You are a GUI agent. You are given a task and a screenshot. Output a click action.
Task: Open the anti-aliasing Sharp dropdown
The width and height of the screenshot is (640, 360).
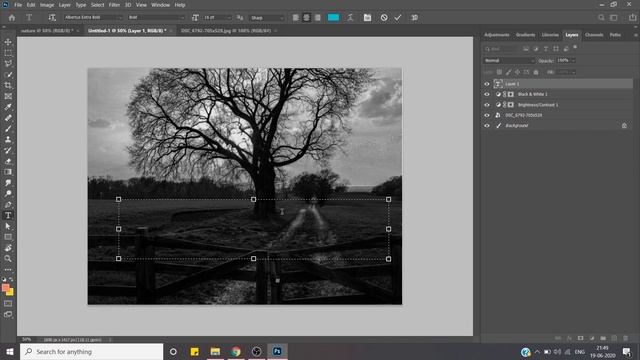click(267, 18)
